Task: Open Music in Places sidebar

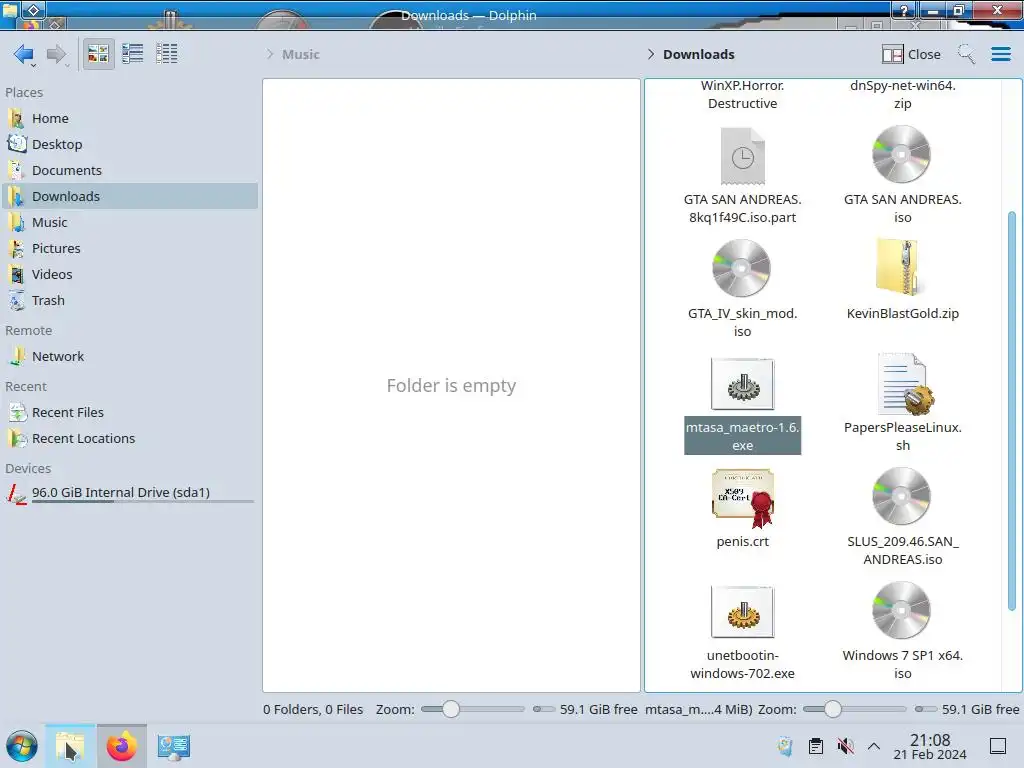Action: (x=130, y=223)
